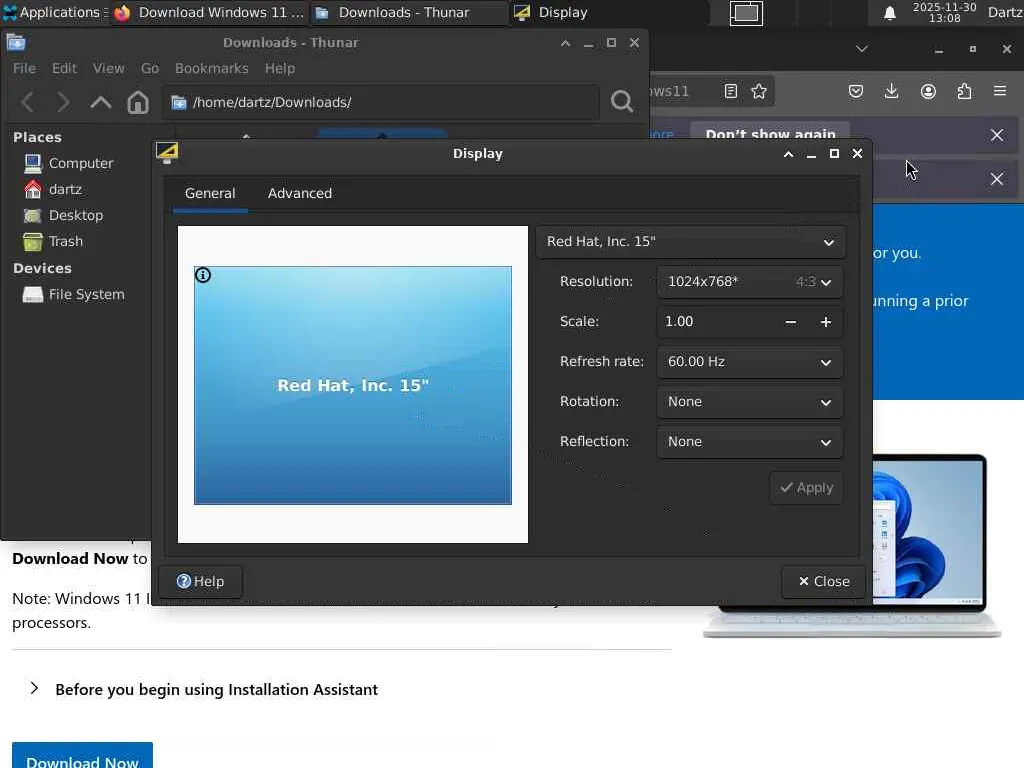Open the Help menu in Thunar
1024x768 pixels.
coord(280,68)
